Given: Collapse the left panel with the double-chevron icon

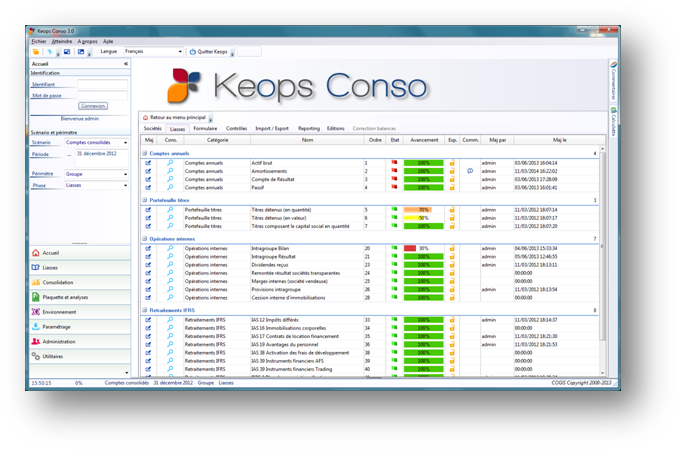Looking at the screenshot, I should (x=126, y=63).
